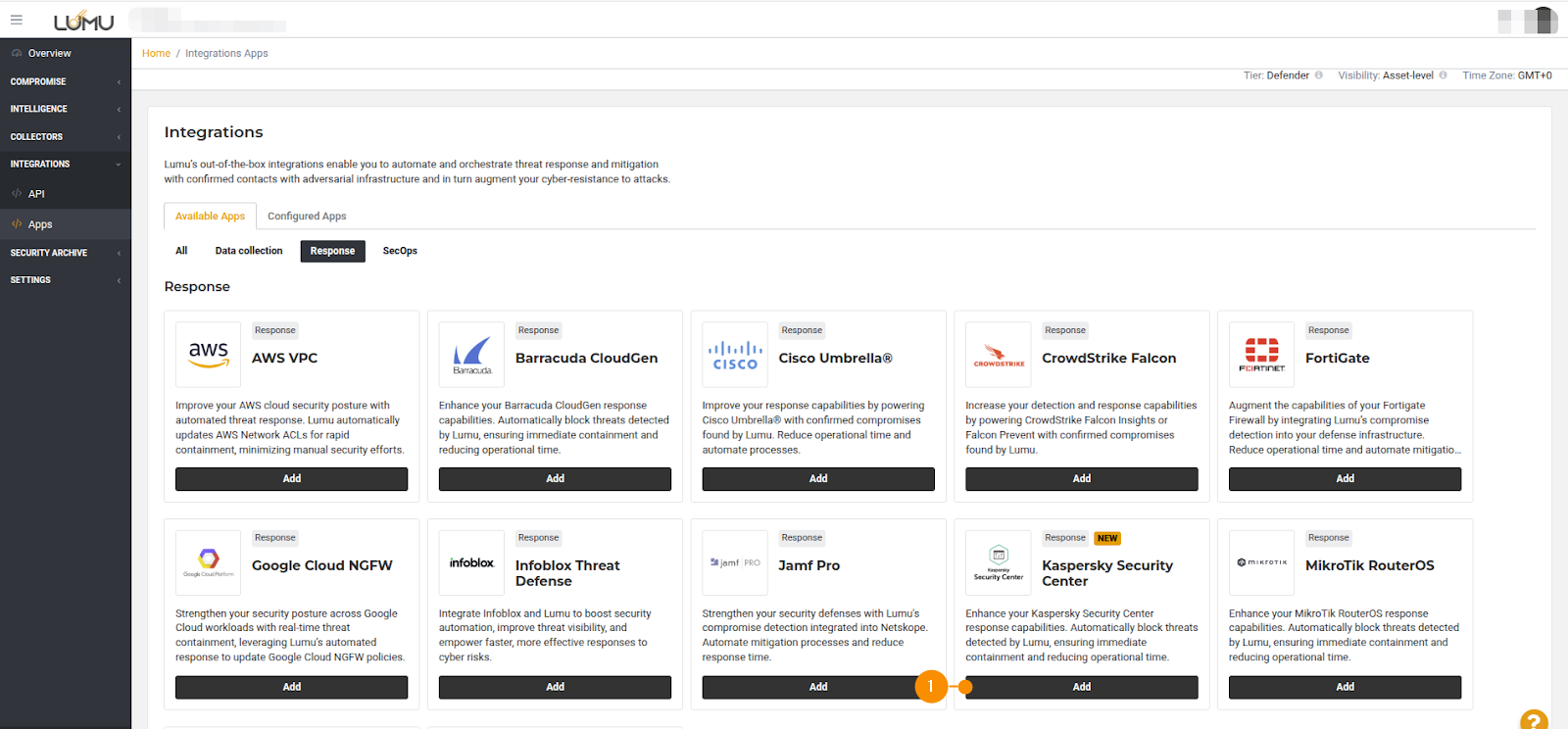Switch to the Configured Apps tab
The height and width of the screenshot is (729, 1568).
click(x=307, y=217)
